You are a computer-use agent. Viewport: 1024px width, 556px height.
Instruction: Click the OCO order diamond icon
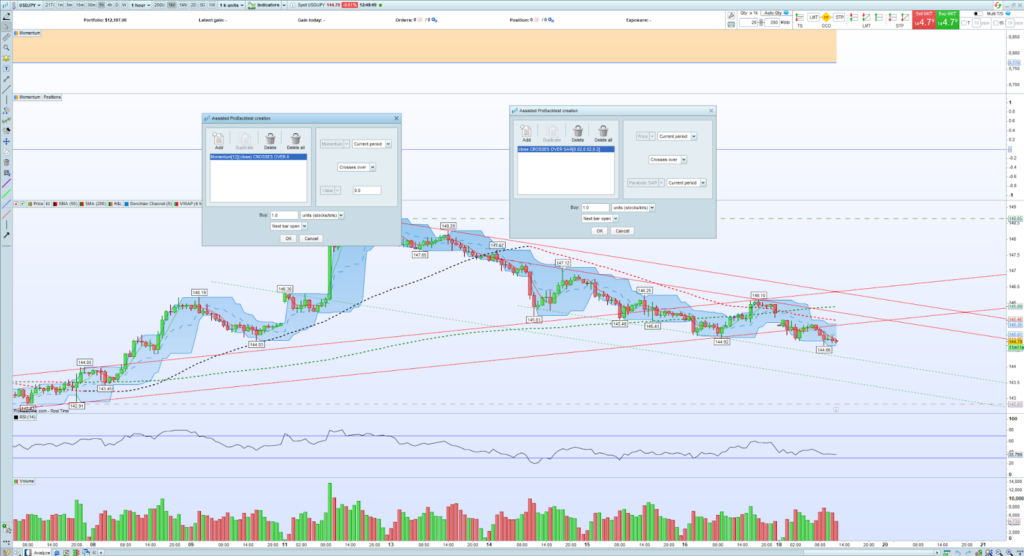826,18
